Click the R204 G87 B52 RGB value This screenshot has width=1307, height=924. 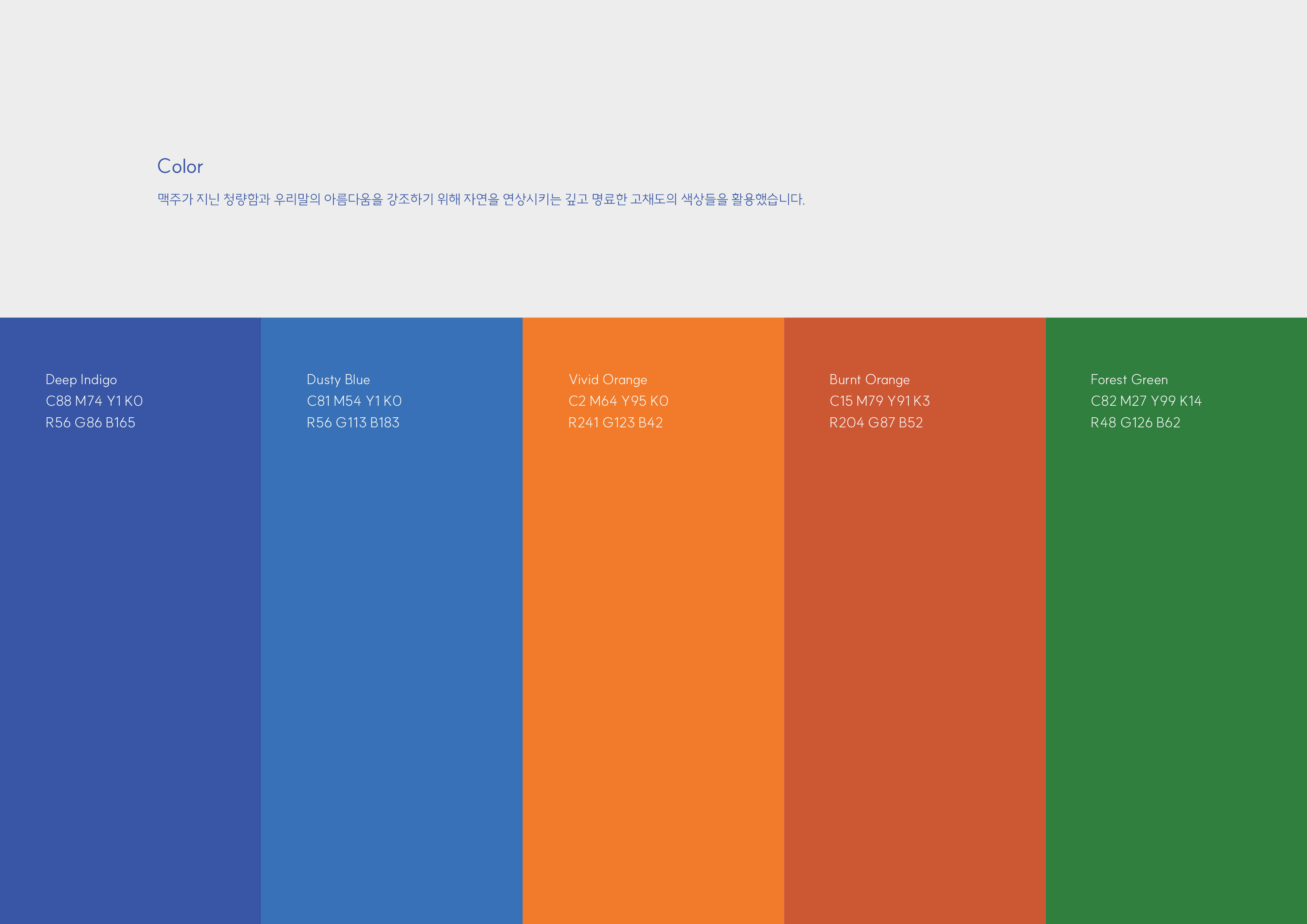click(x=876, y=423)
